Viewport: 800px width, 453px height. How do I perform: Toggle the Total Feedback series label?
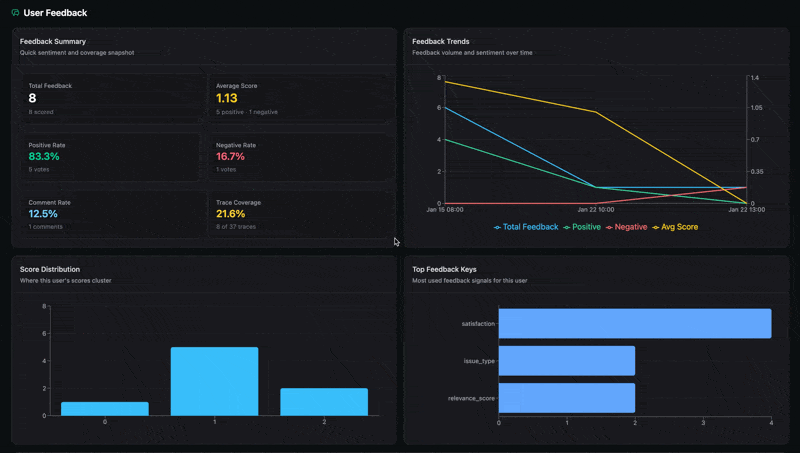tap(530, 227)
